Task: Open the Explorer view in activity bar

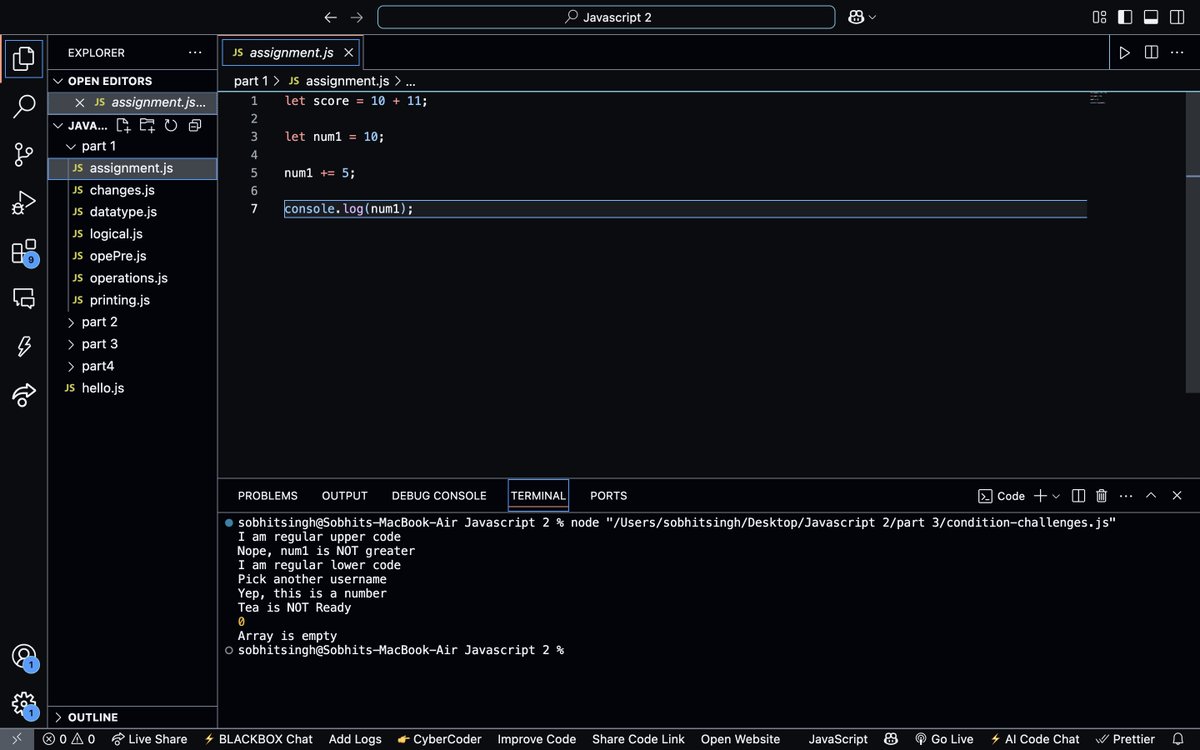Action: tap(24, 58)
